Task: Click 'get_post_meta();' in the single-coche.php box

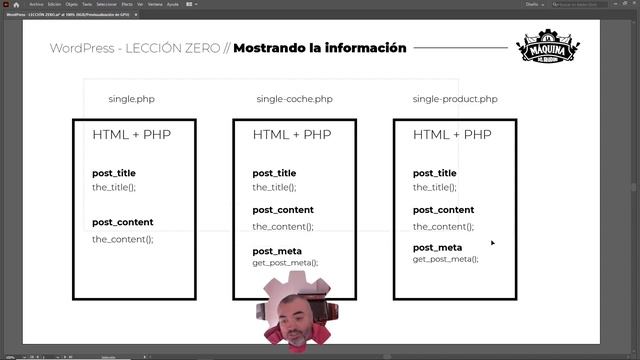Action: (285, 263)
